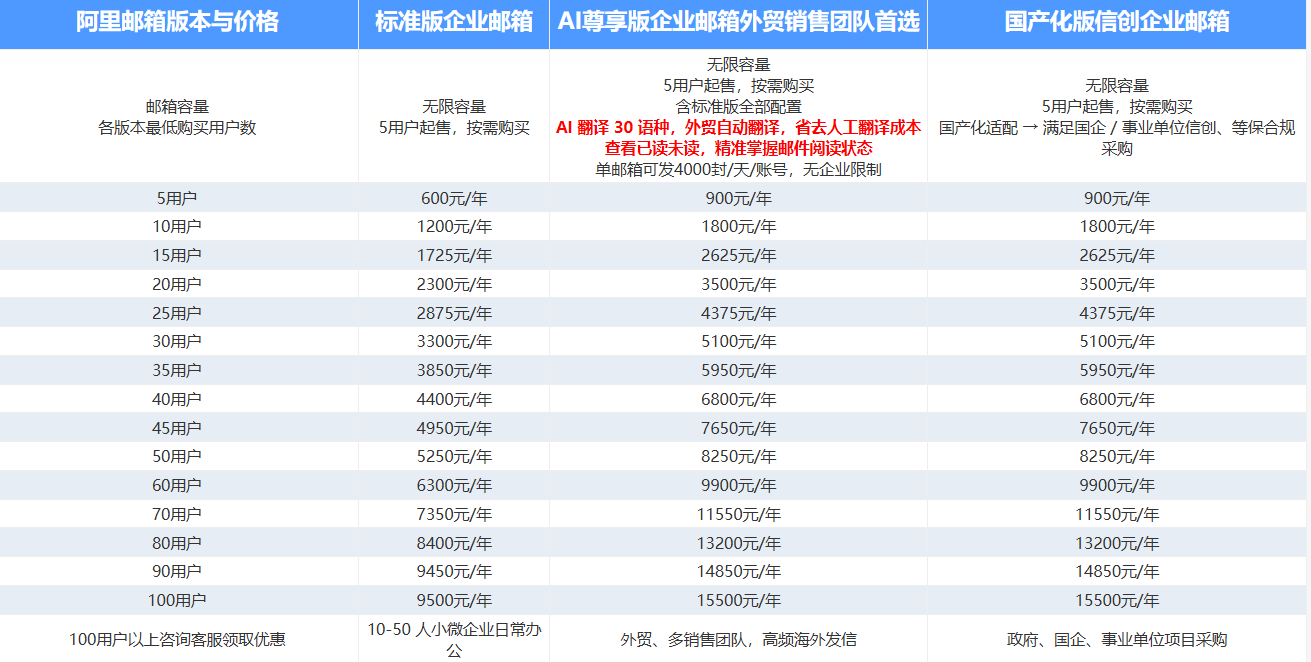
Task: Click the 阿里邮箱版本与价格 header
Action: pos(178,22)
